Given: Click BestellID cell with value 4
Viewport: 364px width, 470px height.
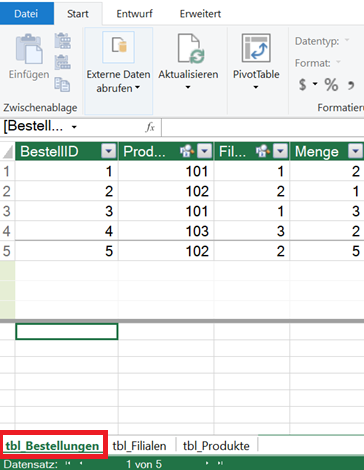Looking at the screenshot, I should click(67, 231).
